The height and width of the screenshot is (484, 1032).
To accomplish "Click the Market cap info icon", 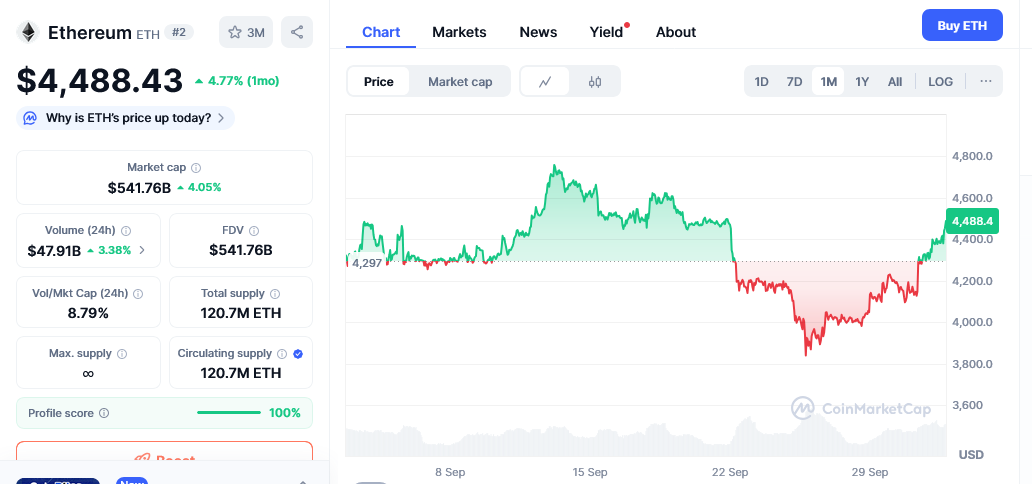I will pos(196,168).
